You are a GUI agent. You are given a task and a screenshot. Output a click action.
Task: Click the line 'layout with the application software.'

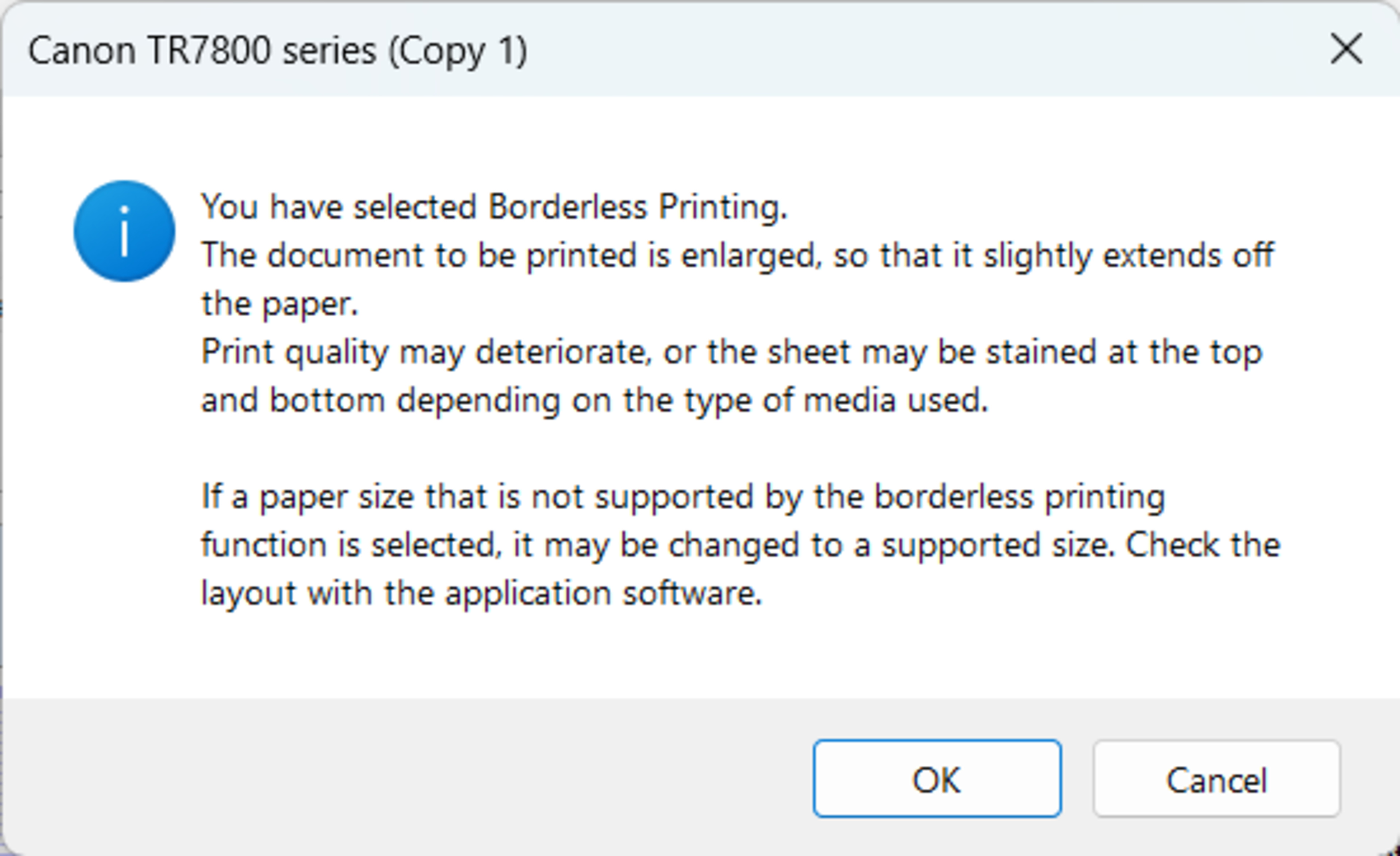click(481, 594)
